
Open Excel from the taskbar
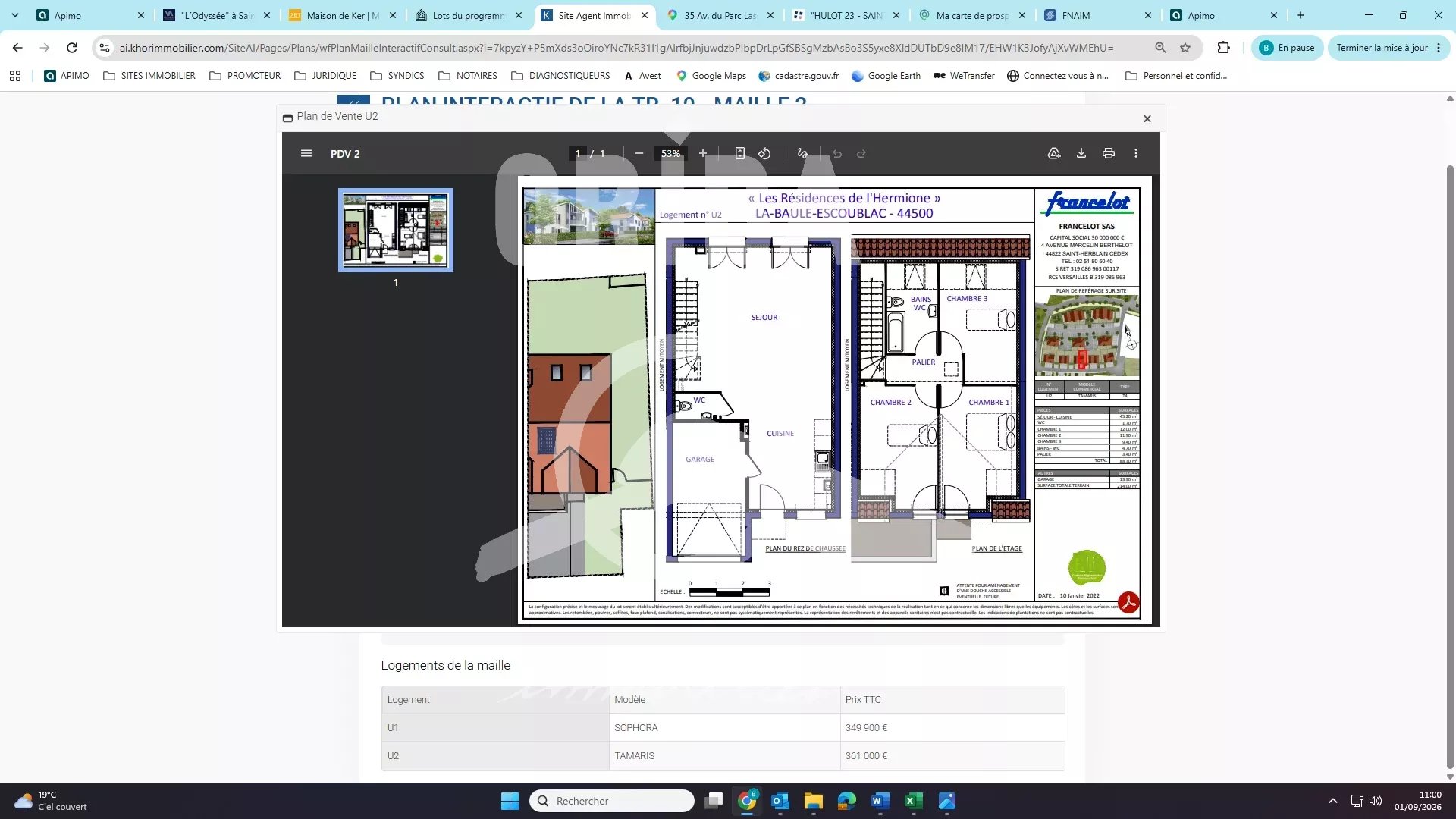(914, 801)
